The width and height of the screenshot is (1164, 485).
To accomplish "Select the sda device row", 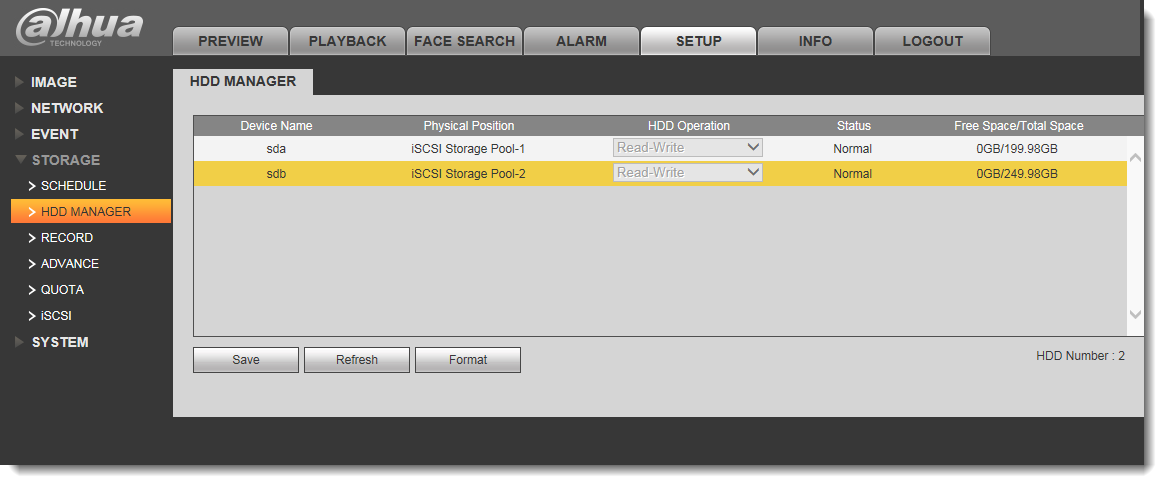I will [660, 149].
